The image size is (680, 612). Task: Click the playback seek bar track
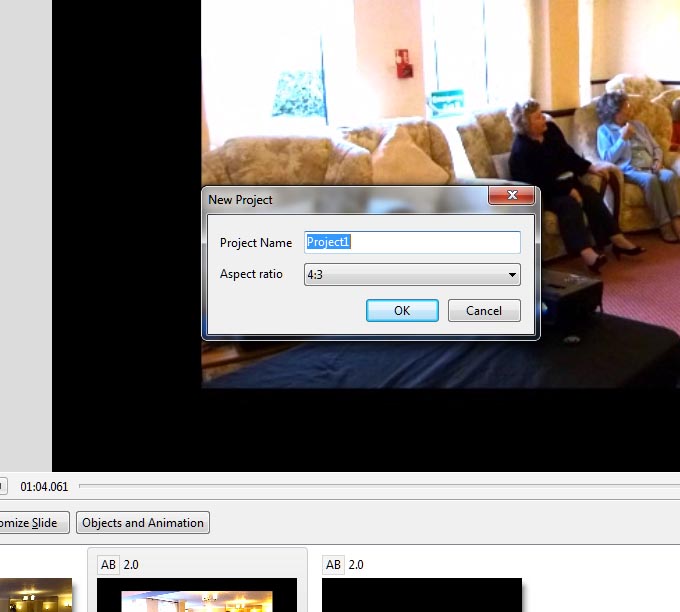click(x=380, y=486)
